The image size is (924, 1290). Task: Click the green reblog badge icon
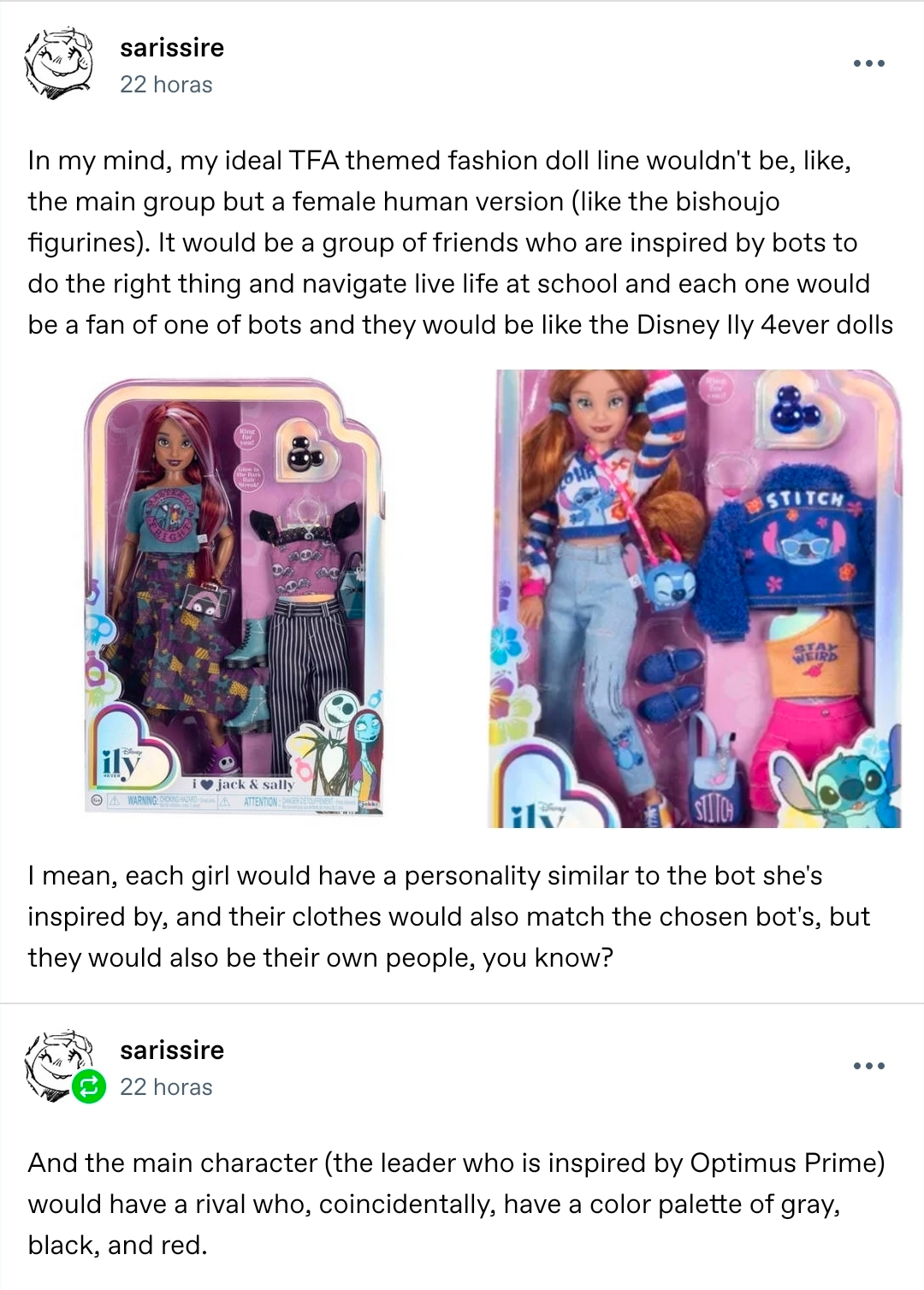pyautogui.click(x=88, y=1087)
